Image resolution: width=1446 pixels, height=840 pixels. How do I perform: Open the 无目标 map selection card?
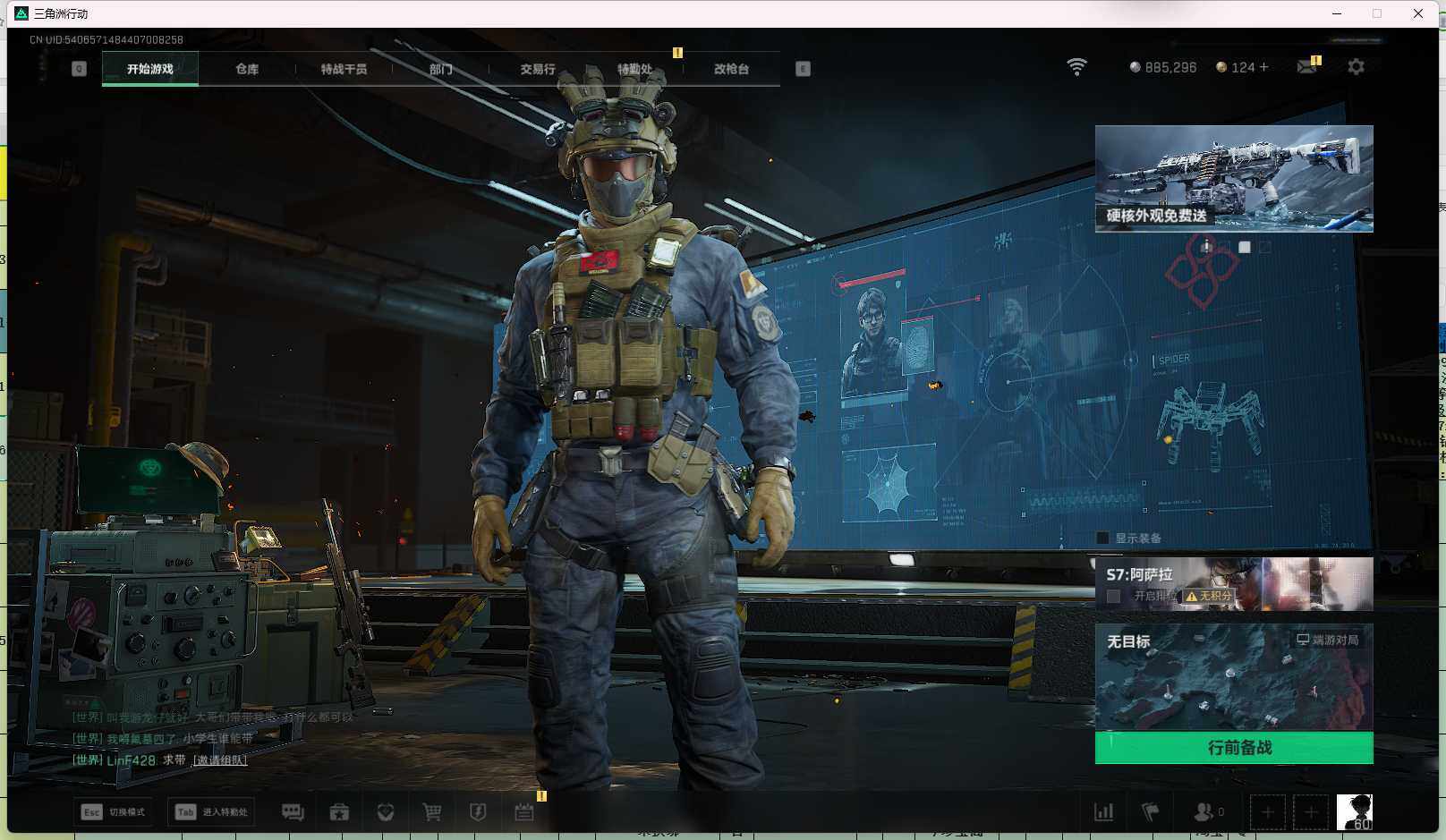[1234, 677]
